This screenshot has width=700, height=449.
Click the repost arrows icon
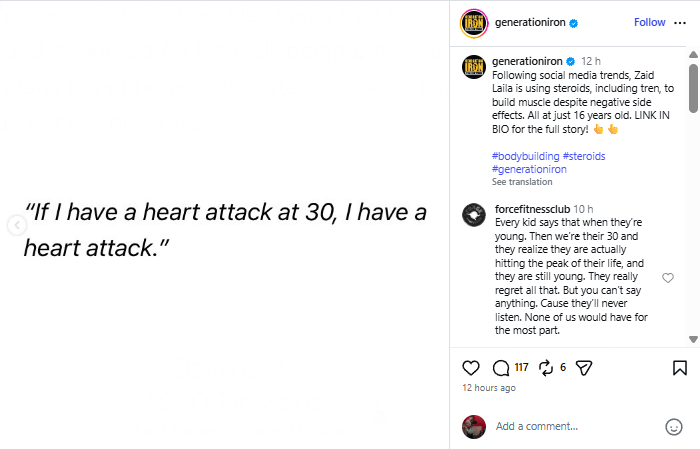546,367
